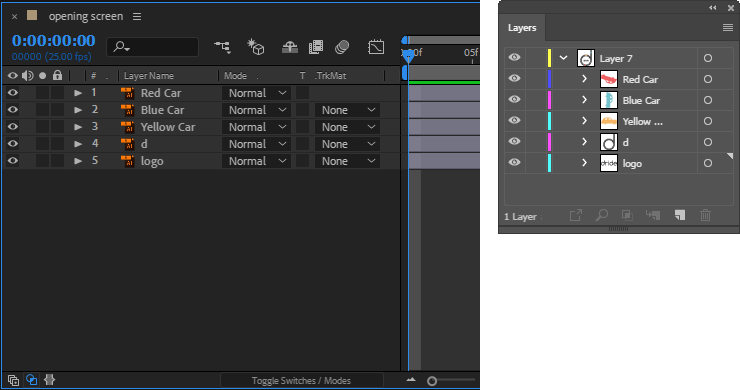Click the current-time indicator playhead
This screenshot has width=740, height=390.
pyautogui.click(x=408, y=56)
